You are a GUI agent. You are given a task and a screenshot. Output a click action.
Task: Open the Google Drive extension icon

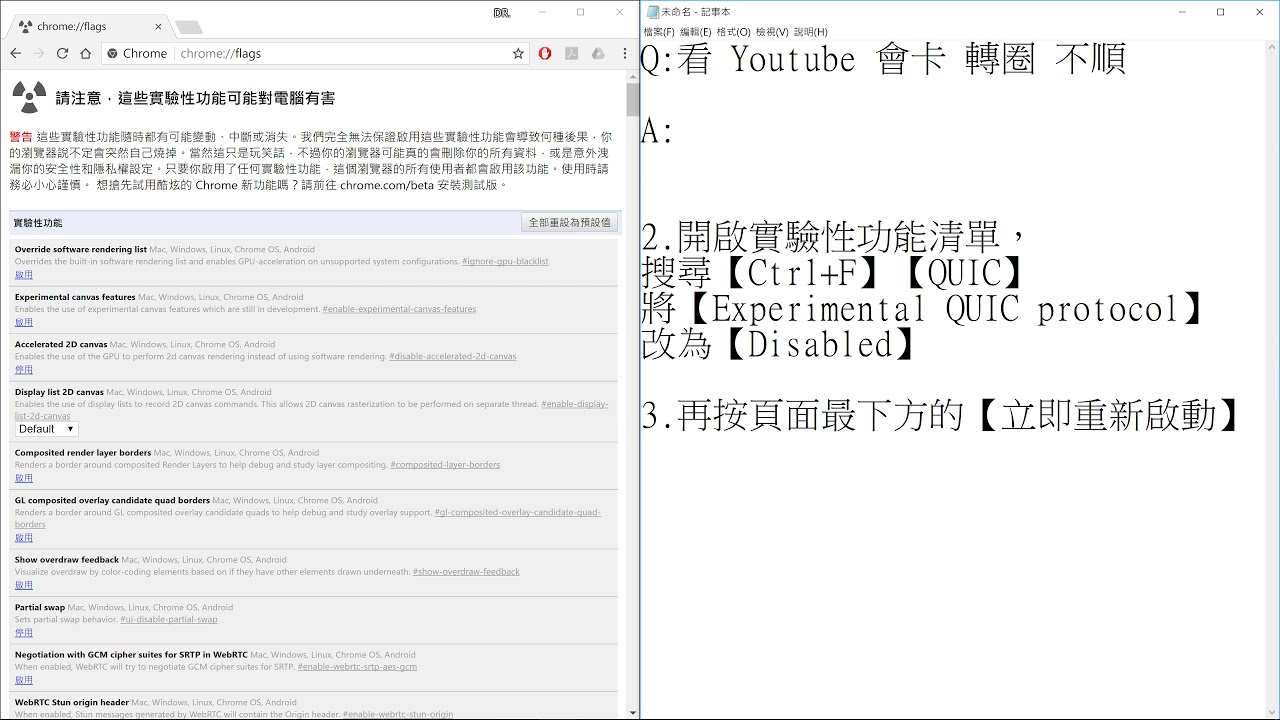tap(598, 53)
